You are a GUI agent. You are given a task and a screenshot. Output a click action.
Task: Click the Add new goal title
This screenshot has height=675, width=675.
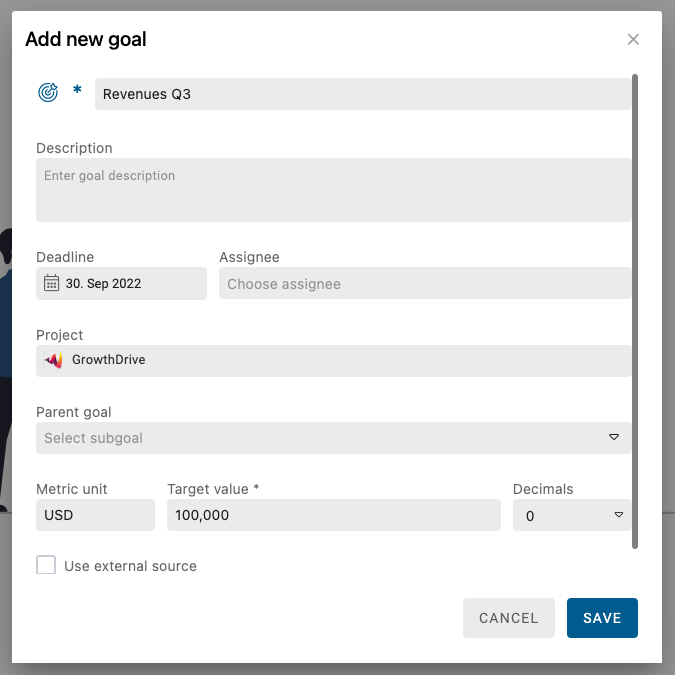[86, 40]
